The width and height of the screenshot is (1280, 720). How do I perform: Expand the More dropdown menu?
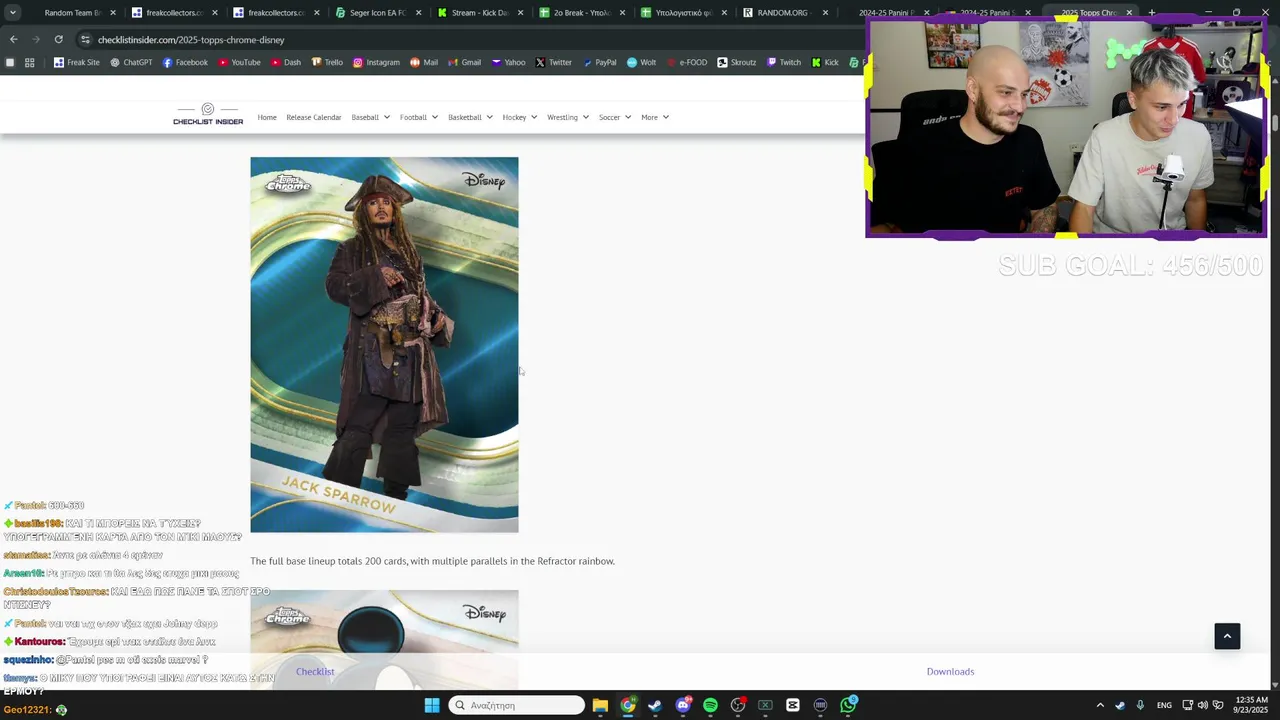pos(655,117)
